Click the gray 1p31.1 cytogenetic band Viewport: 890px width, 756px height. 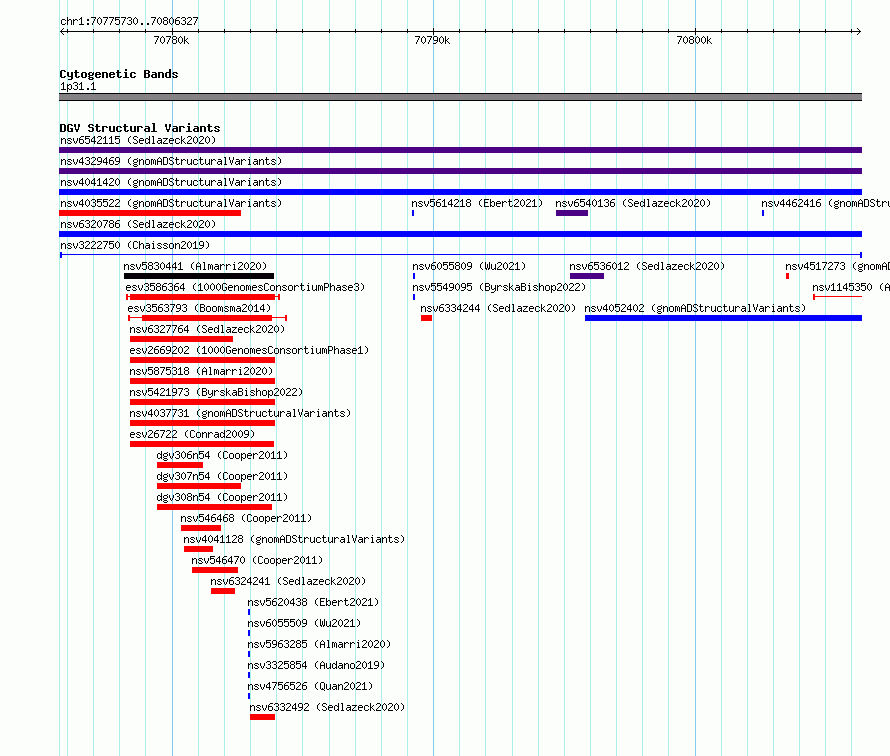coord(460,97)
